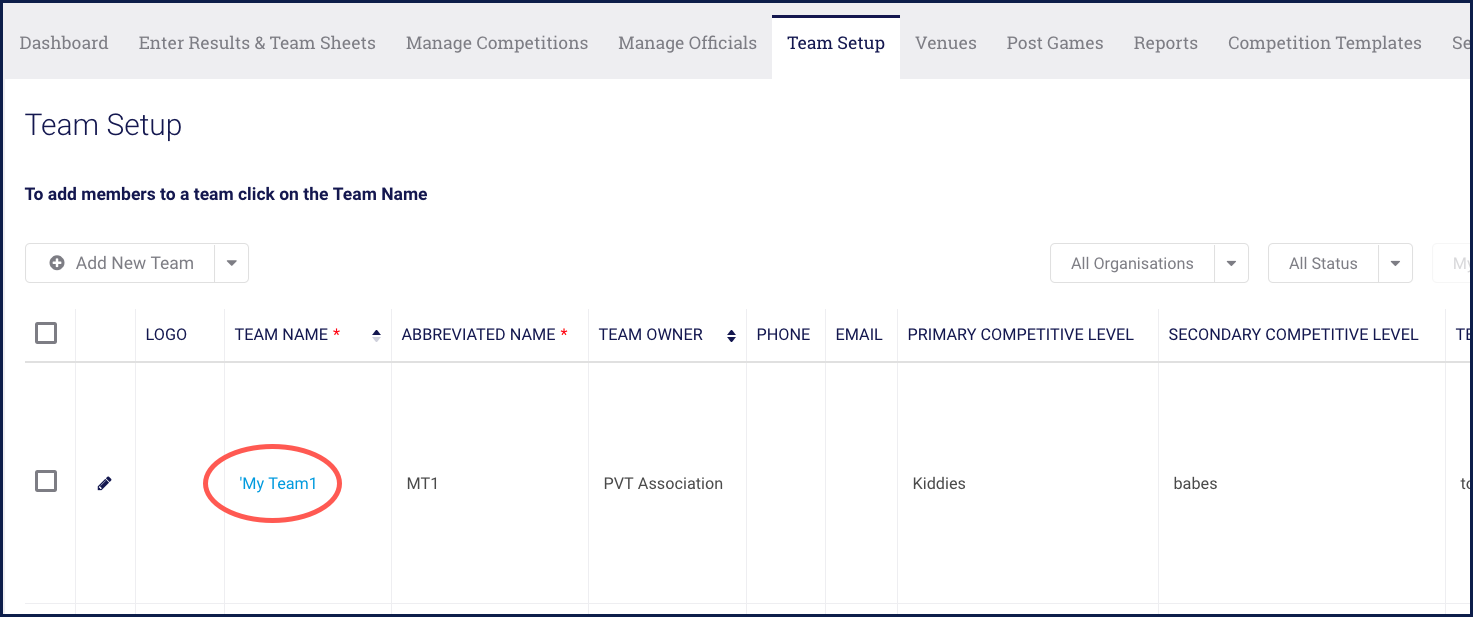Viewport: 1473px width, 617px height.
Task: Open the Venues tab
Action: (x=946, y=43)
